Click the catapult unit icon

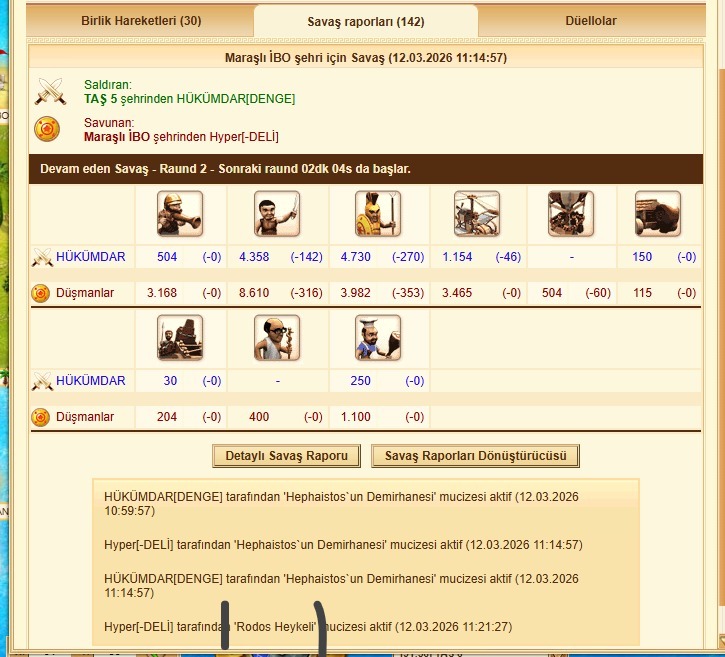pos(180,338)
